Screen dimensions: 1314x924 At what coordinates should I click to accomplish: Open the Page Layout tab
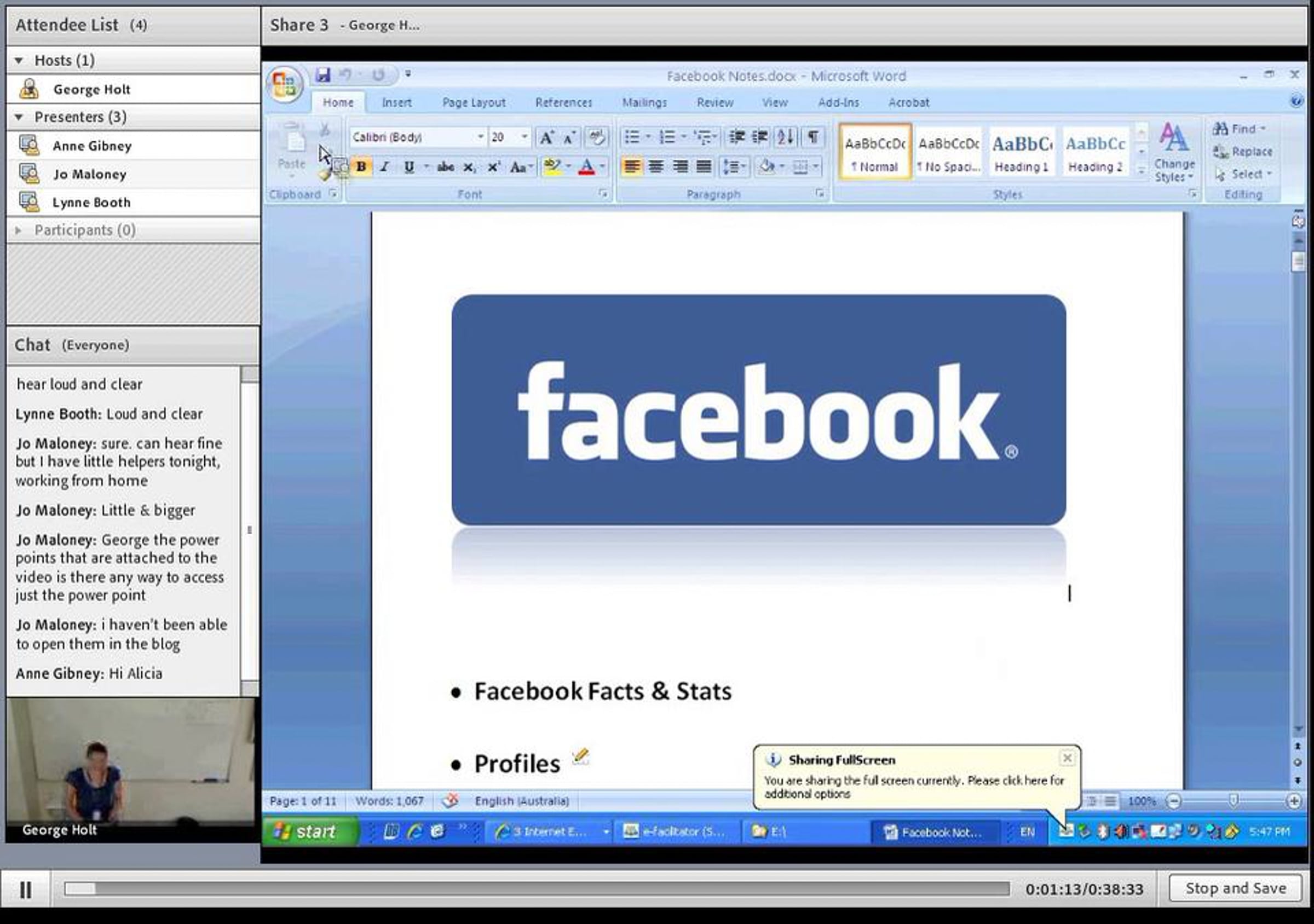coord(473,102)
